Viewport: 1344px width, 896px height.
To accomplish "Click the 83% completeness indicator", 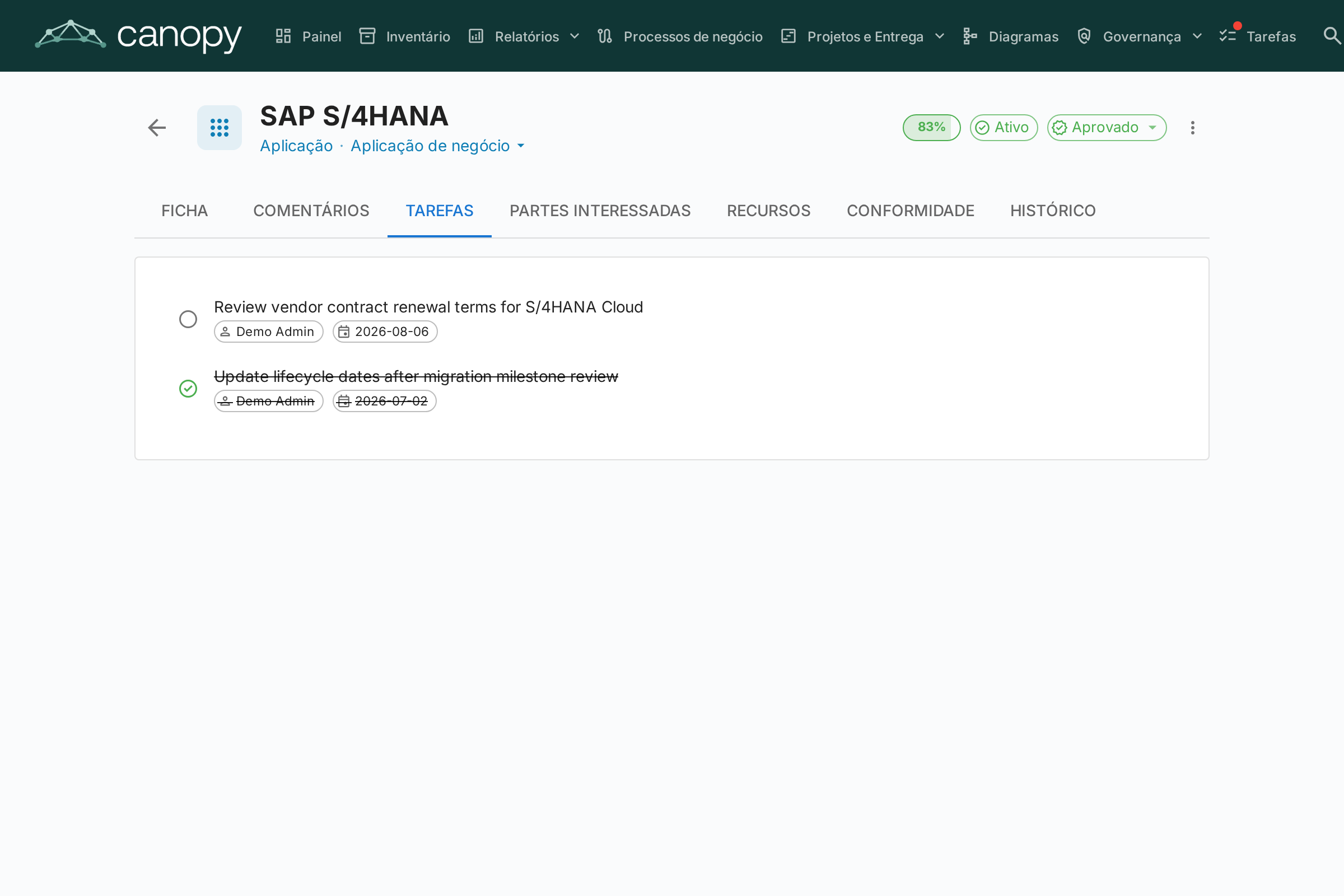I will pyautogui.click(x=931, y=128).
